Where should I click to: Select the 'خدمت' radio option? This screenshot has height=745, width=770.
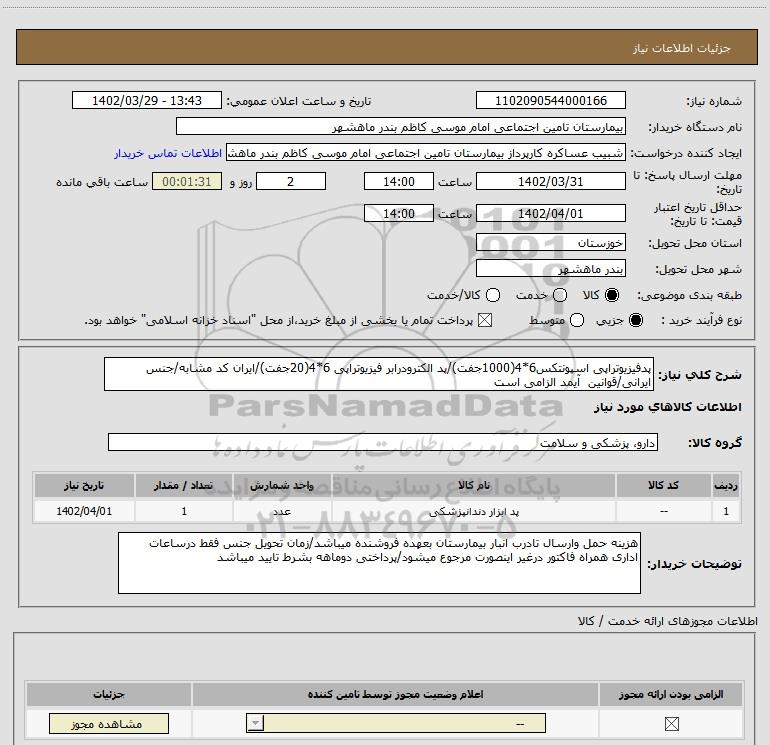pos(558,296)
